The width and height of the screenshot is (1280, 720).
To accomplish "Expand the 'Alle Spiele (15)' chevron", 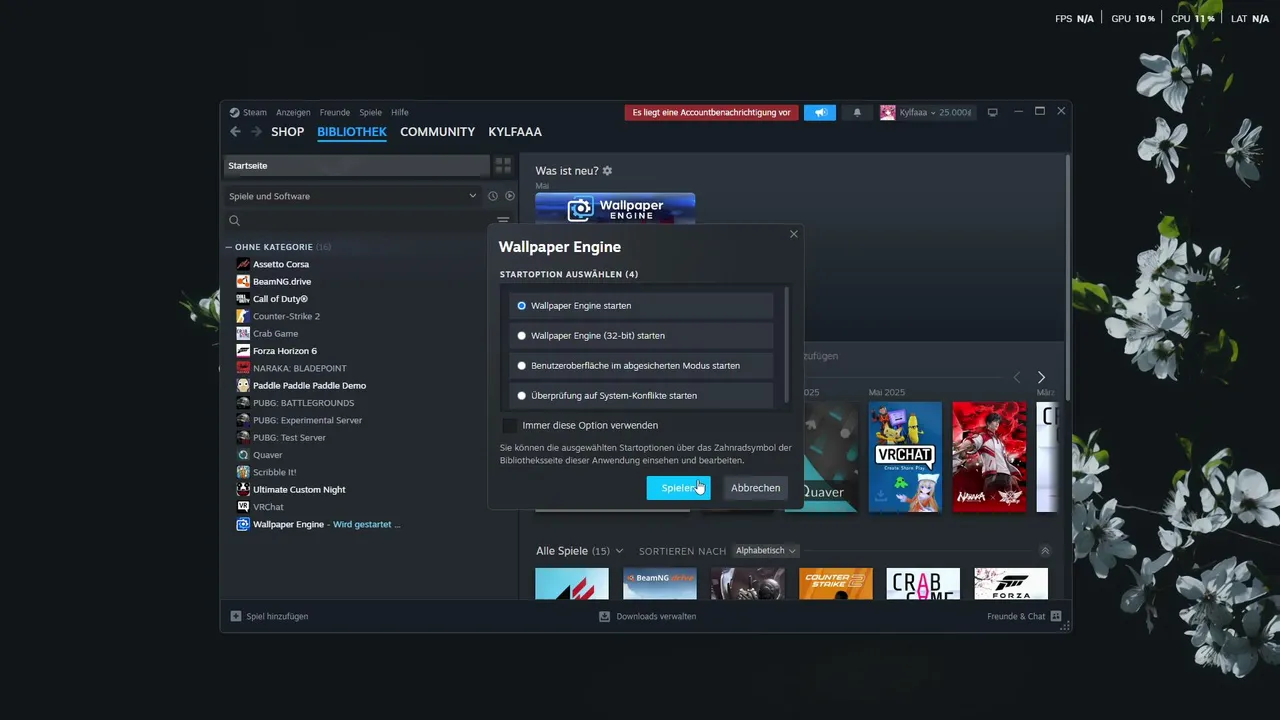I will (619, 551).
